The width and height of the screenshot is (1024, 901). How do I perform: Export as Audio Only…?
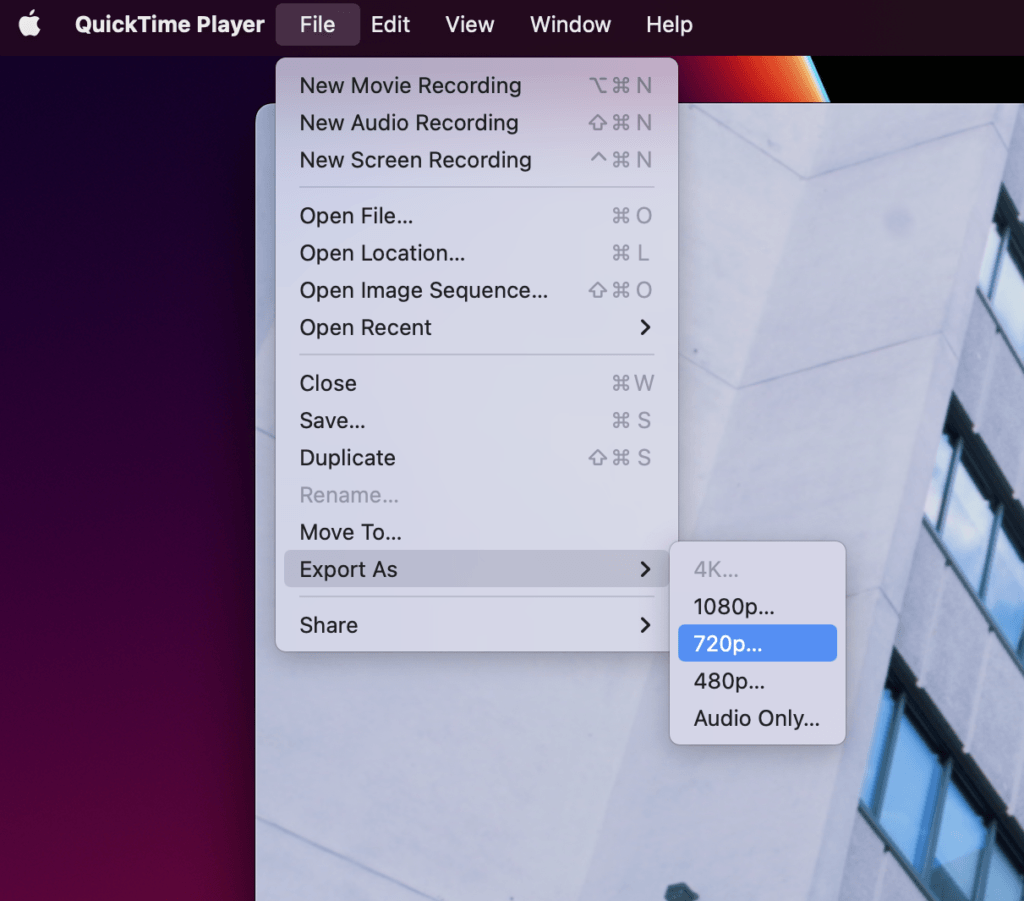(x=757, y=718)
